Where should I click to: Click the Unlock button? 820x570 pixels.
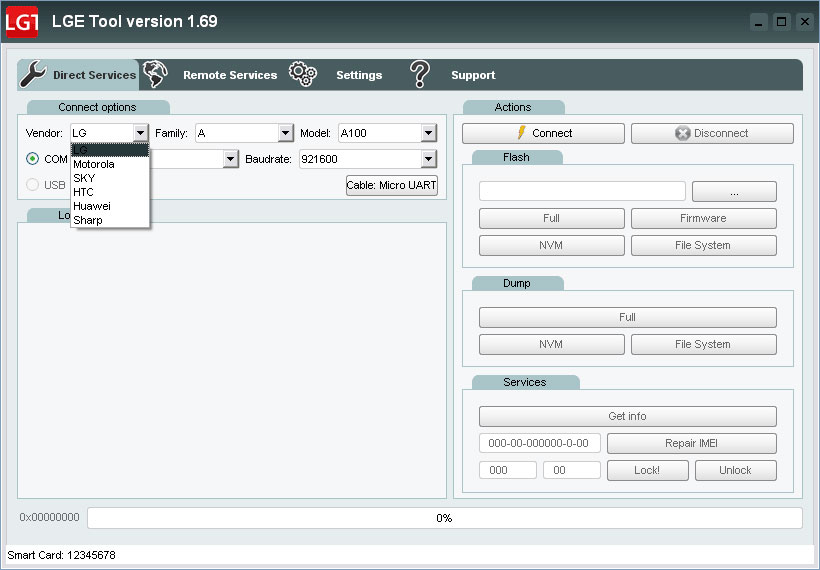point(735,470)
